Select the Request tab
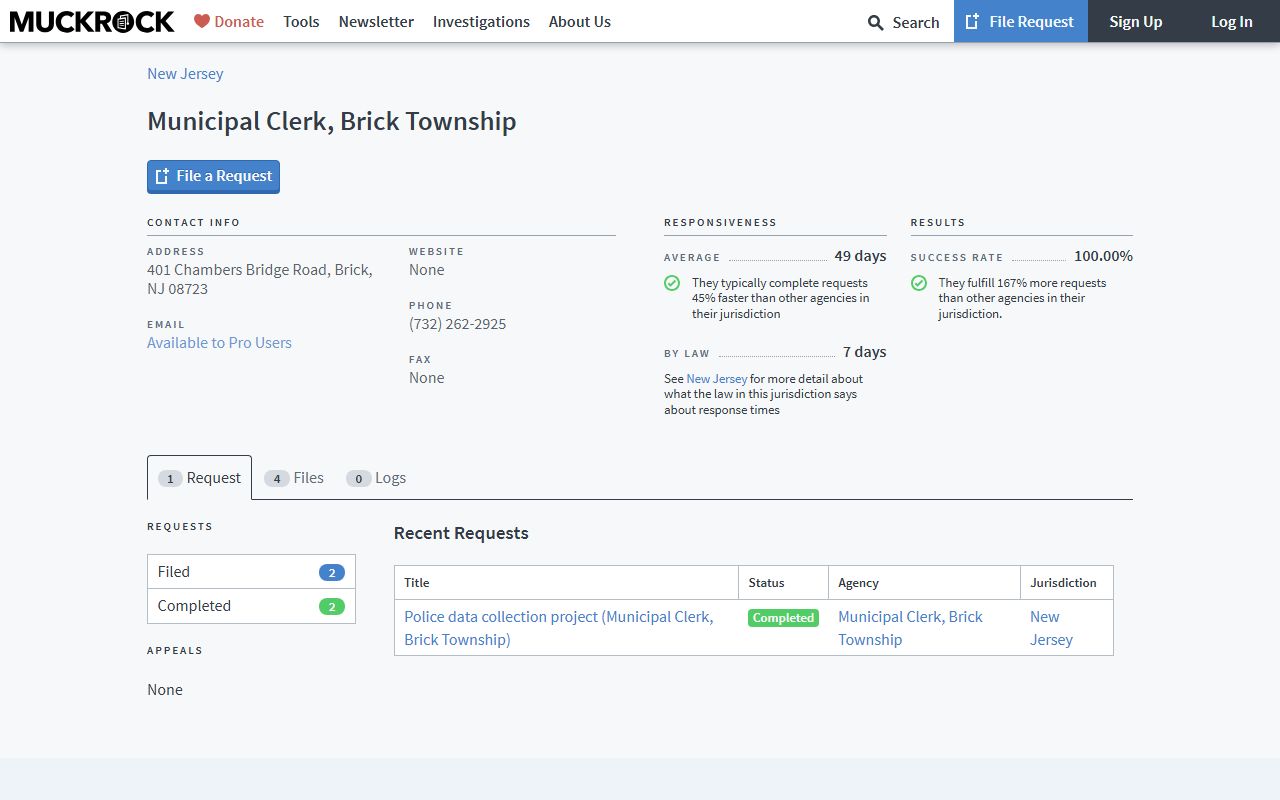The image size is (1280, 800). [200, 478]
